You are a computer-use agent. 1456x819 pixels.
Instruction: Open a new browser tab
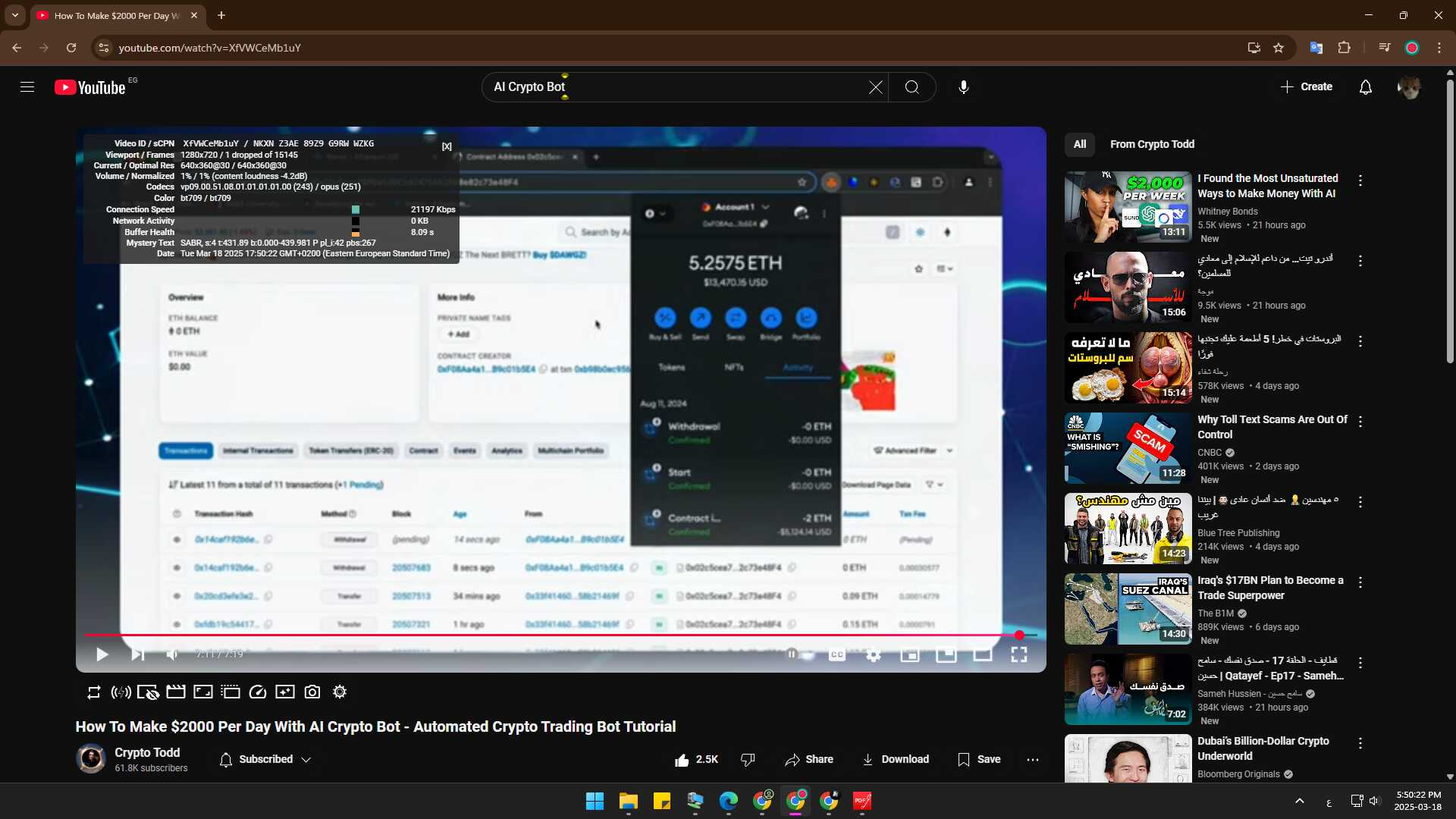pos(221,15)
